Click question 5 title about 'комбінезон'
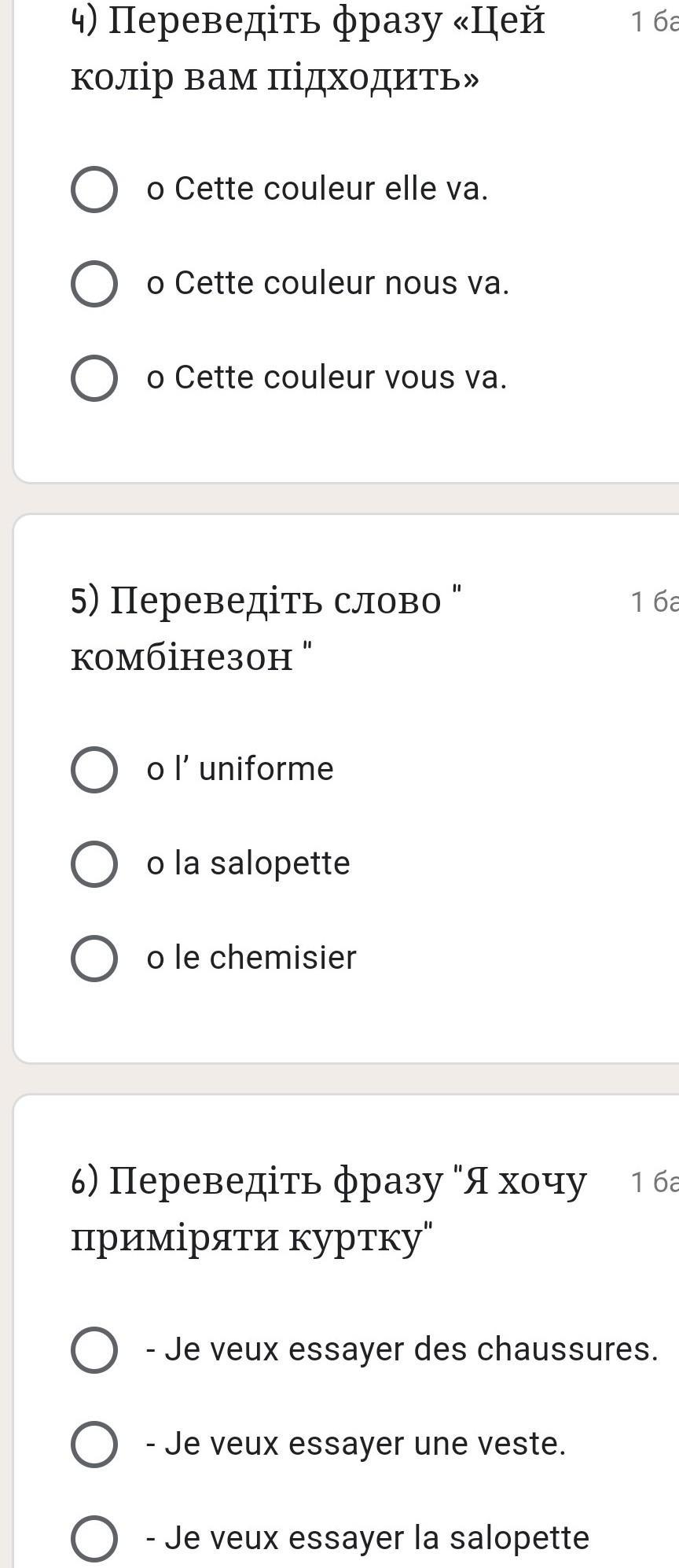Viewport: 679px width, 1568px height. pyautogui.click(x=267, y=628)
